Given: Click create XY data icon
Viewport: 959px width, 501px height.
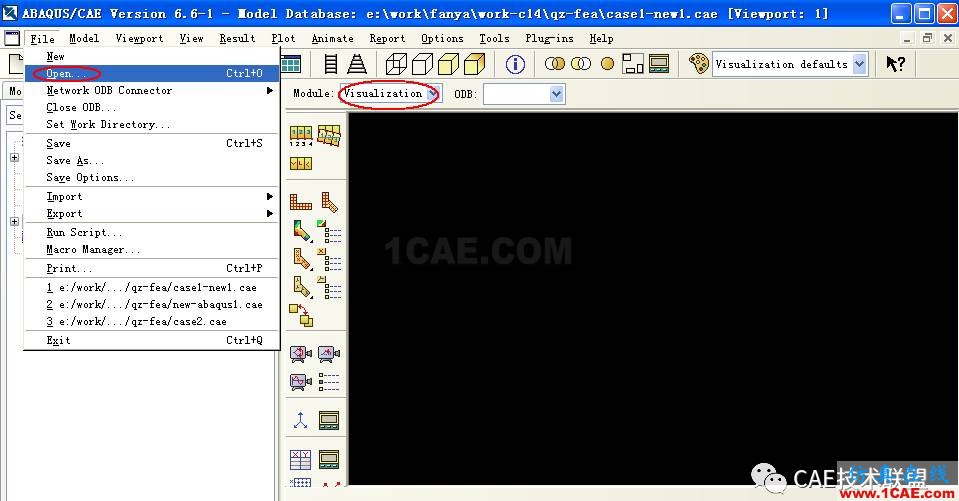Looking at the screenshot, I should [x=300, y=459].
